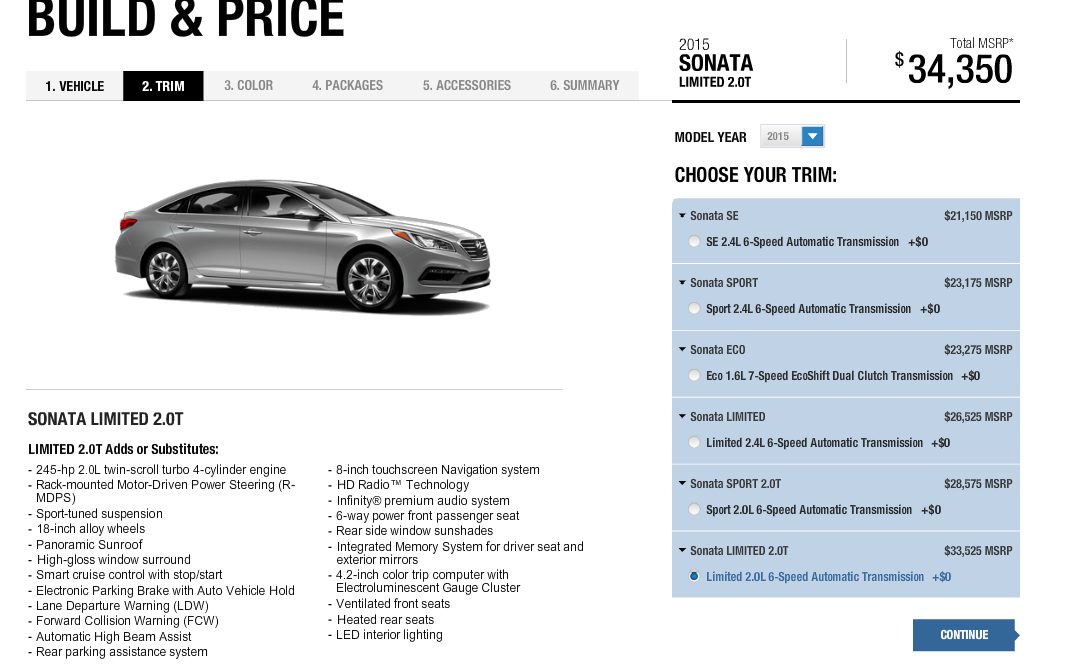1073x671 pixels.
Task: Collapse the Sonata ECO trim triangle
Action: (x=682, y=350)
